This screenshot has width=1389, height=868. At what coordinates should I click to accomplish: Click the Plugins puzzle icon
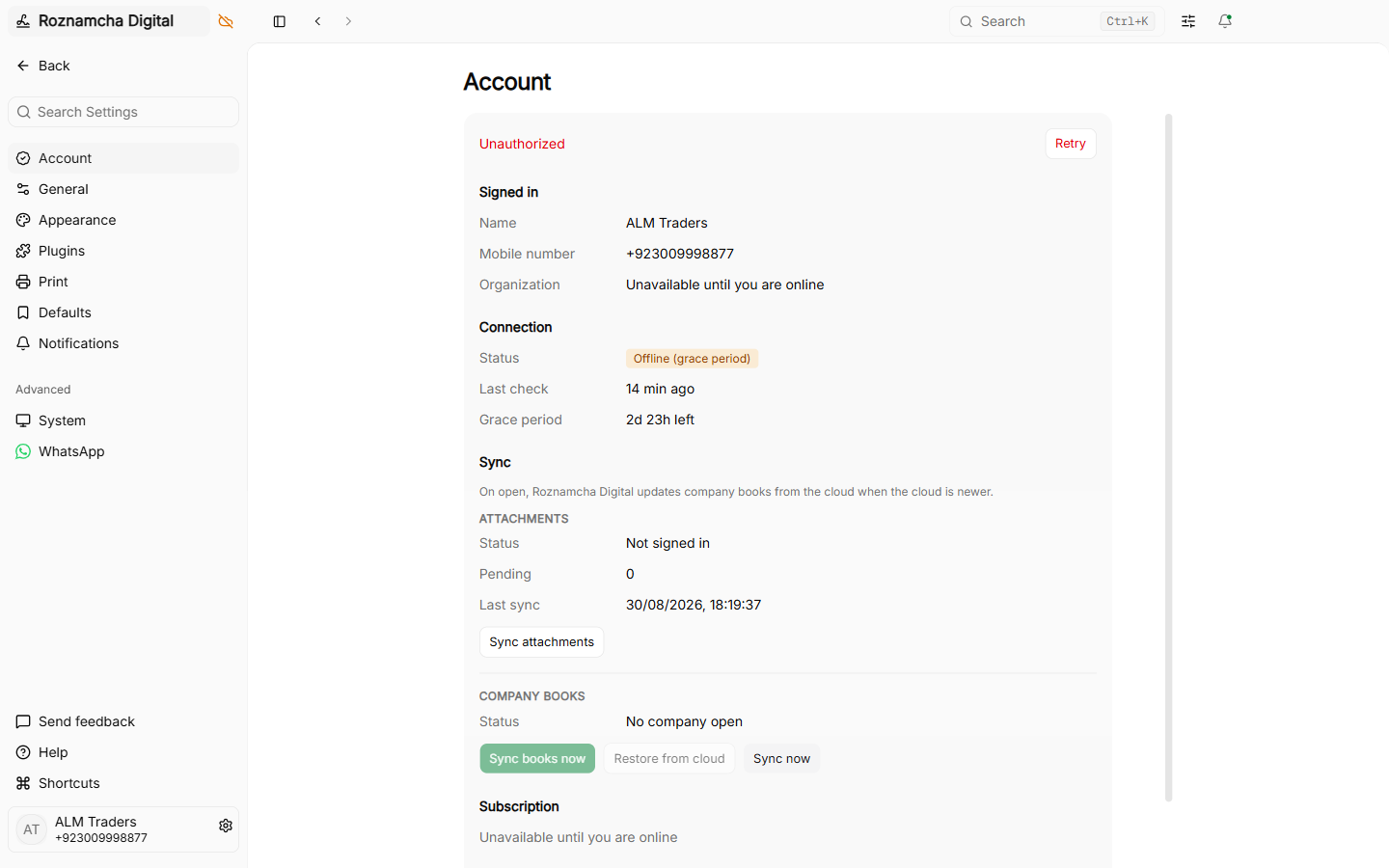(x=23, y=251)
